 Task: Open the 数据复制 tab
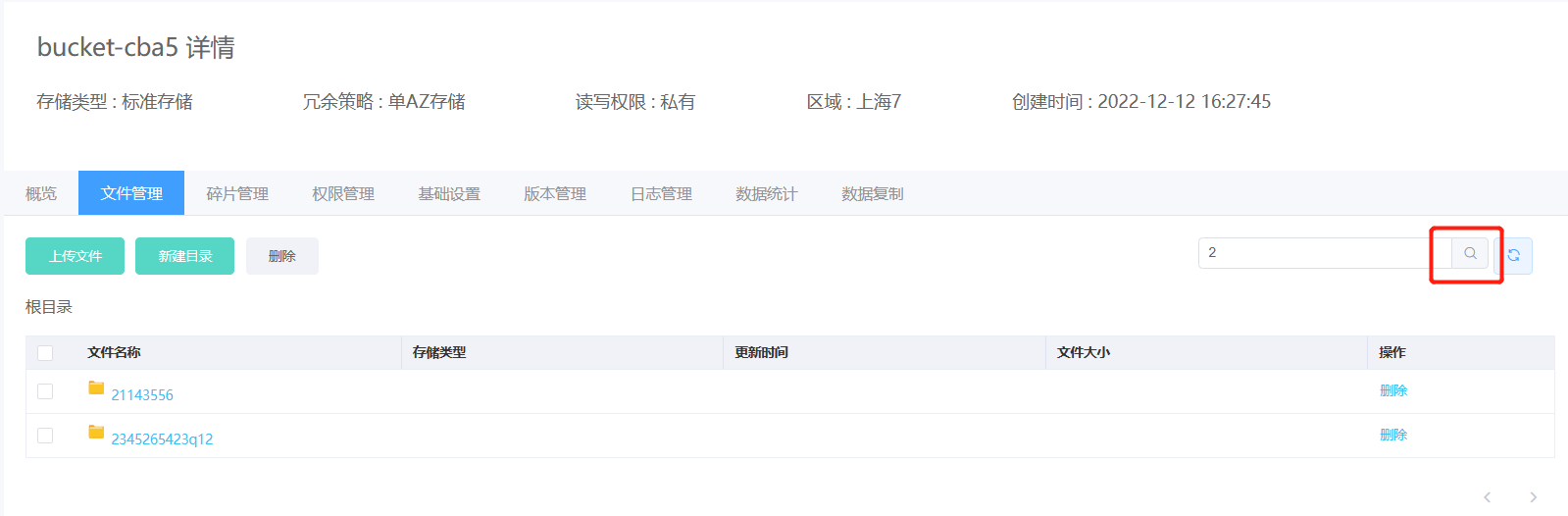tap(873, 193)
